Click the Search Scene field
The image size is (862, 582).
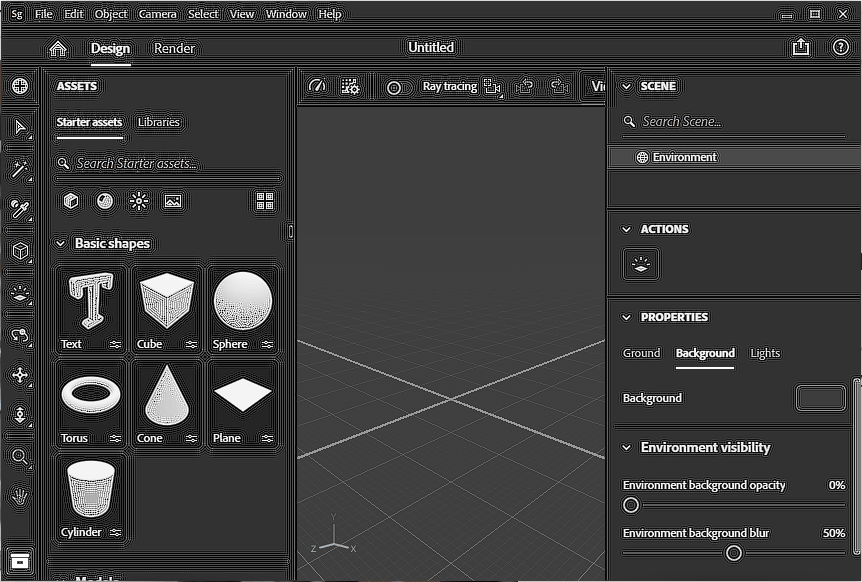click(733, 121)
